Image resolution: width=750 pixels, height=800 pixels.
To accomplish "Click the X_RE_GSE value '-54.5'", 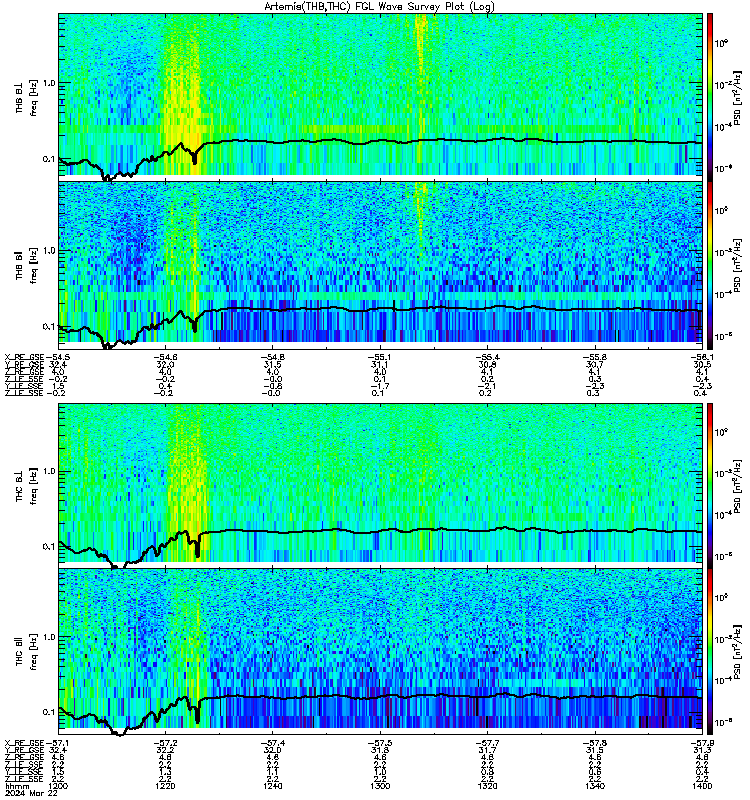I will (x=58, y=358).
